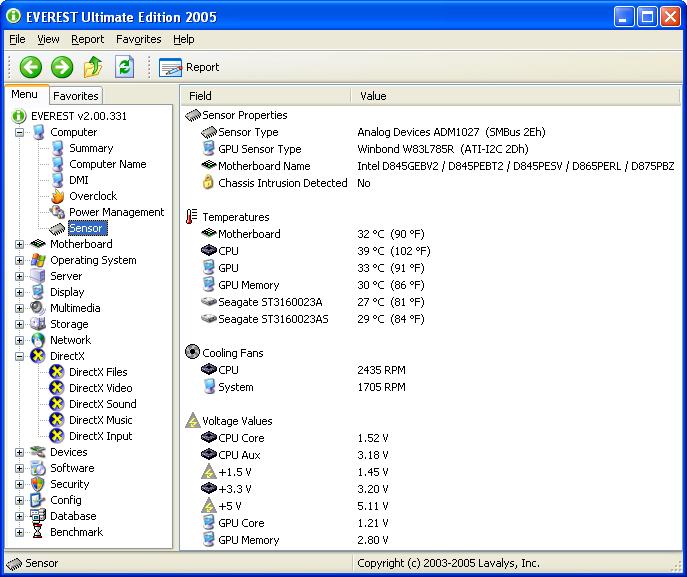The width and height of the screenshot is (687, 577).
Task: Expand the Software tree node
Action: [19, 468]
